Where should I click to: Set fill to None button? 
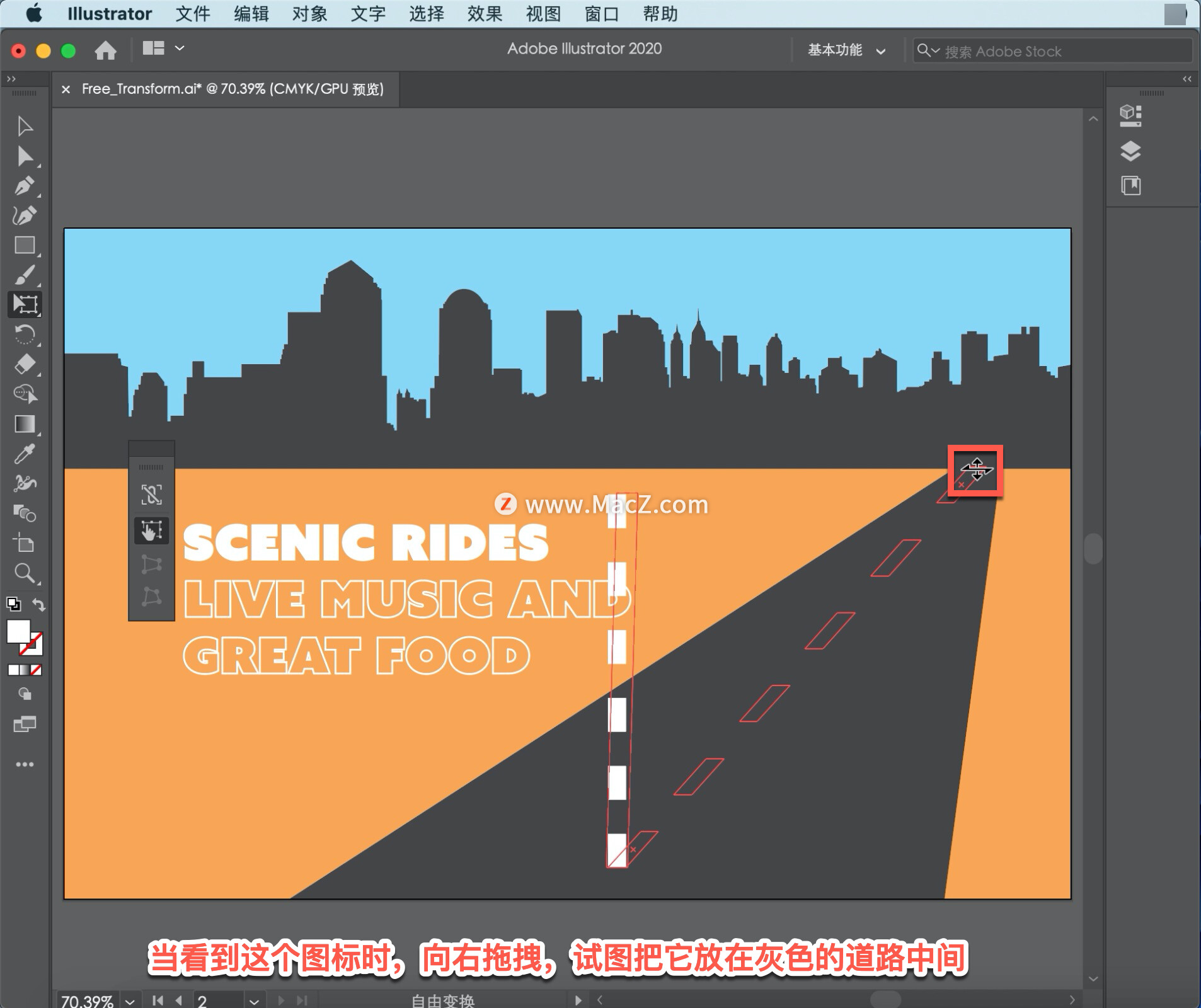pyautogui.click(x=37, y=670)
